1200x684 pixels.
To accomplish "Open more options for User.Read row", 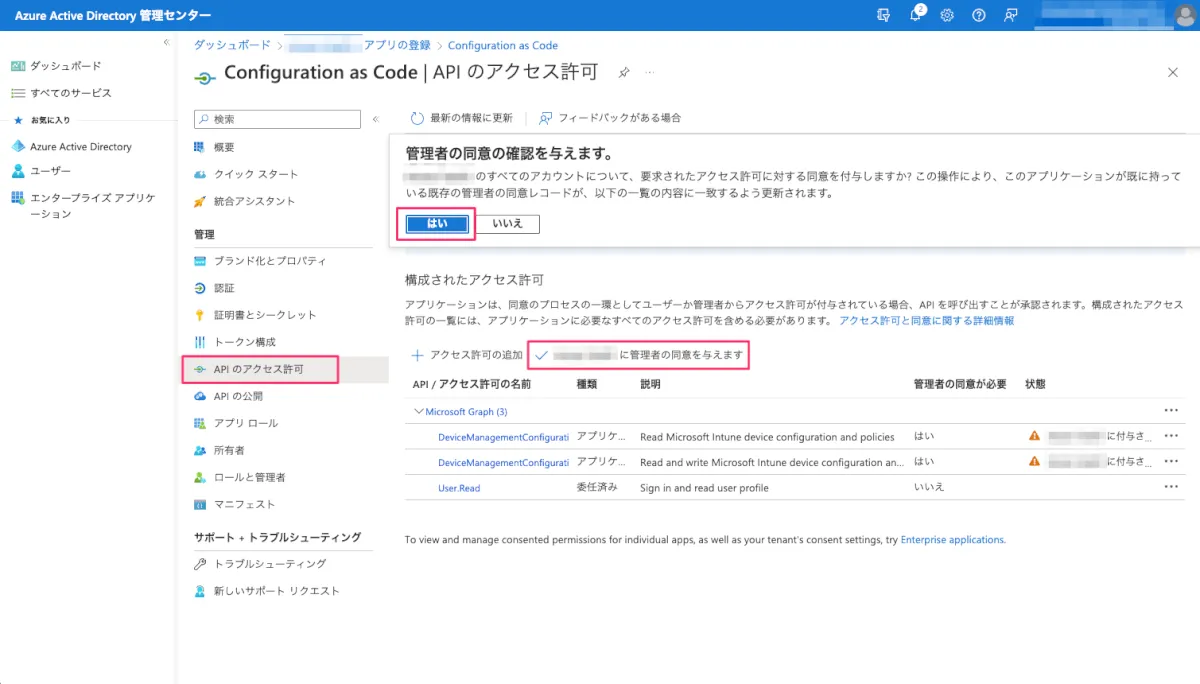I will [x=1171, y=487].
